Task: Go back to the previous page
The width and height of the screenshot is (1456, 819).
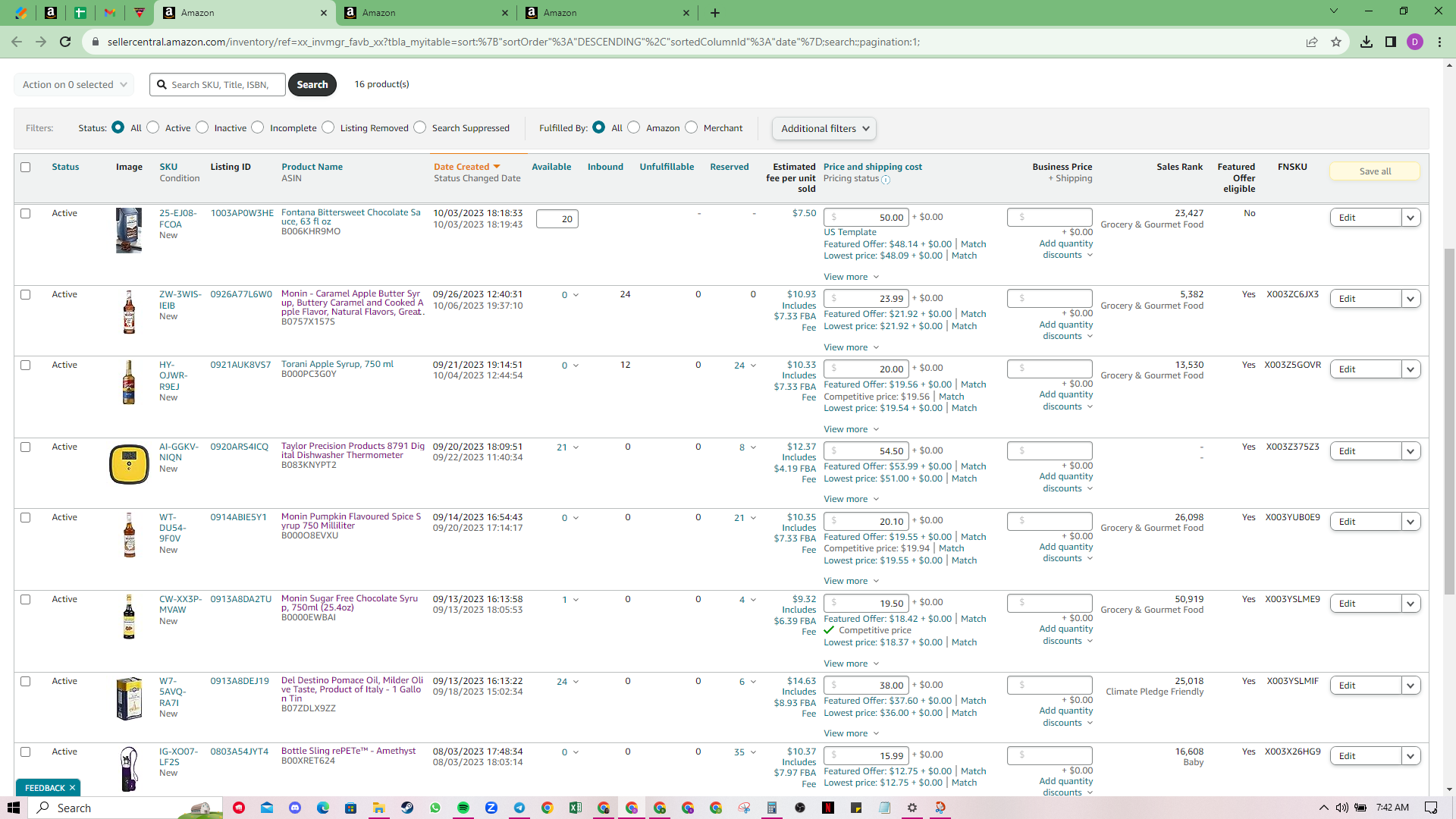Action: point(17,42)
